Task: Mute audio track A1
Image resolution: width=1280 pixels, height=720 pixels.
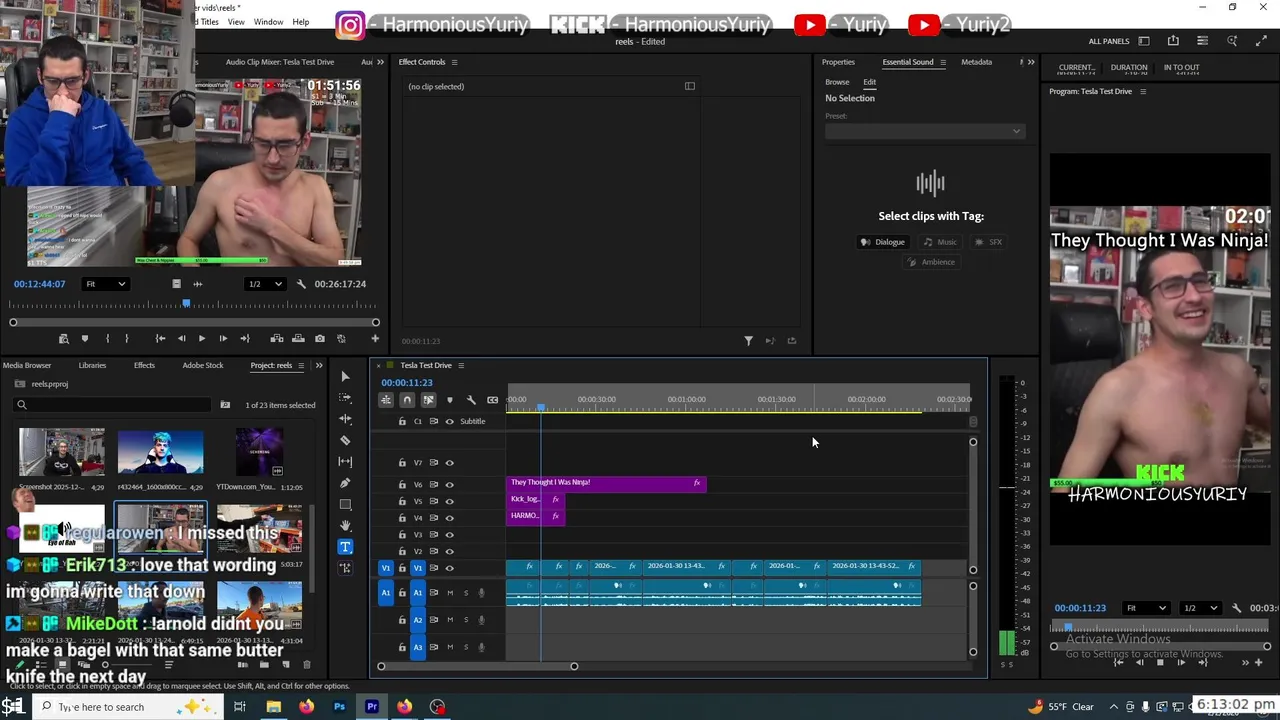Action: [x=450, y=593]
